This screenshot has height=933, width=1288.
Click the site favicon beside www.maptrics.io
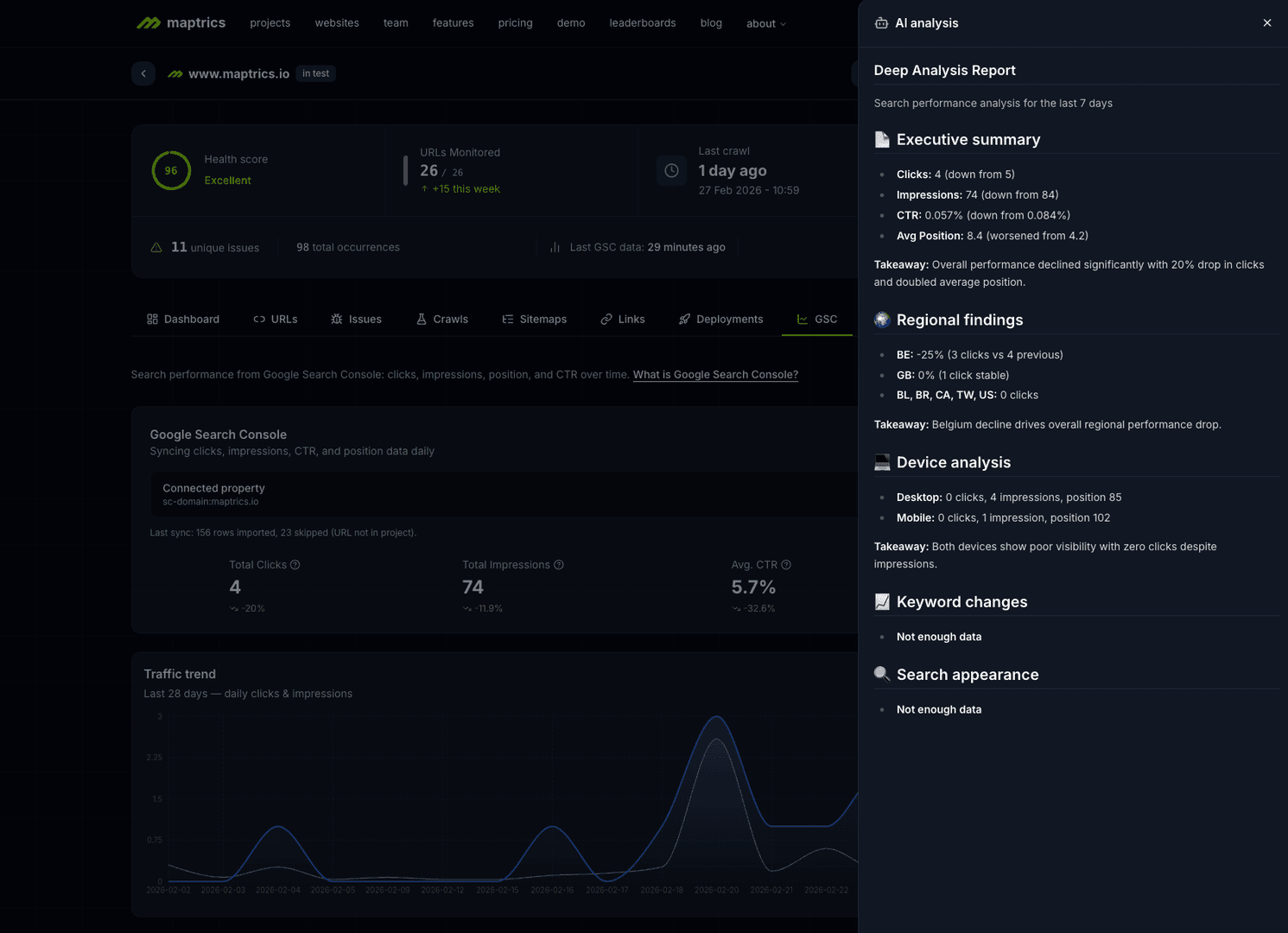tap(175, 74)
